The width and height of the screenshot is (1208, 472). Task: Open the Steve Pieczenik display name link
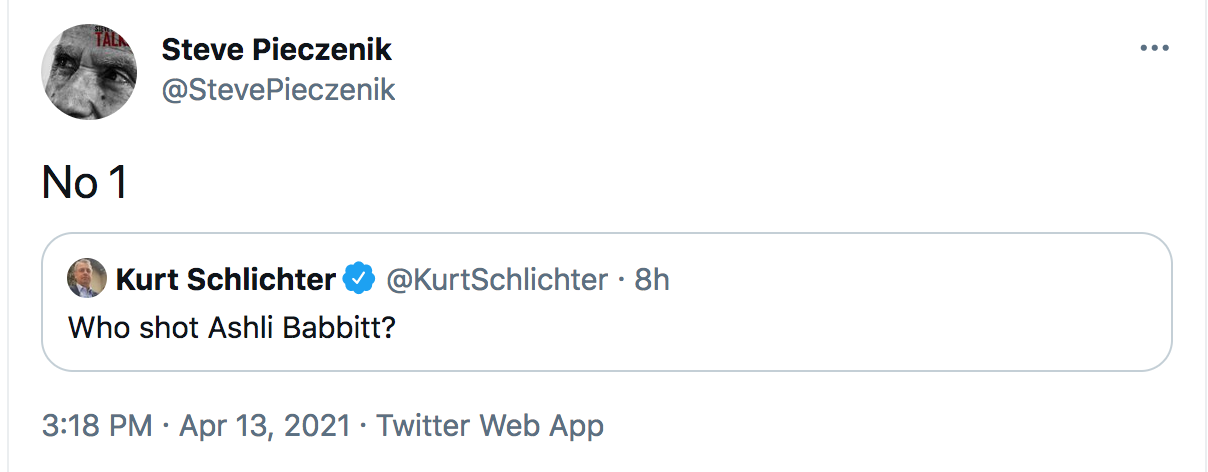click(x=277, y=48)
